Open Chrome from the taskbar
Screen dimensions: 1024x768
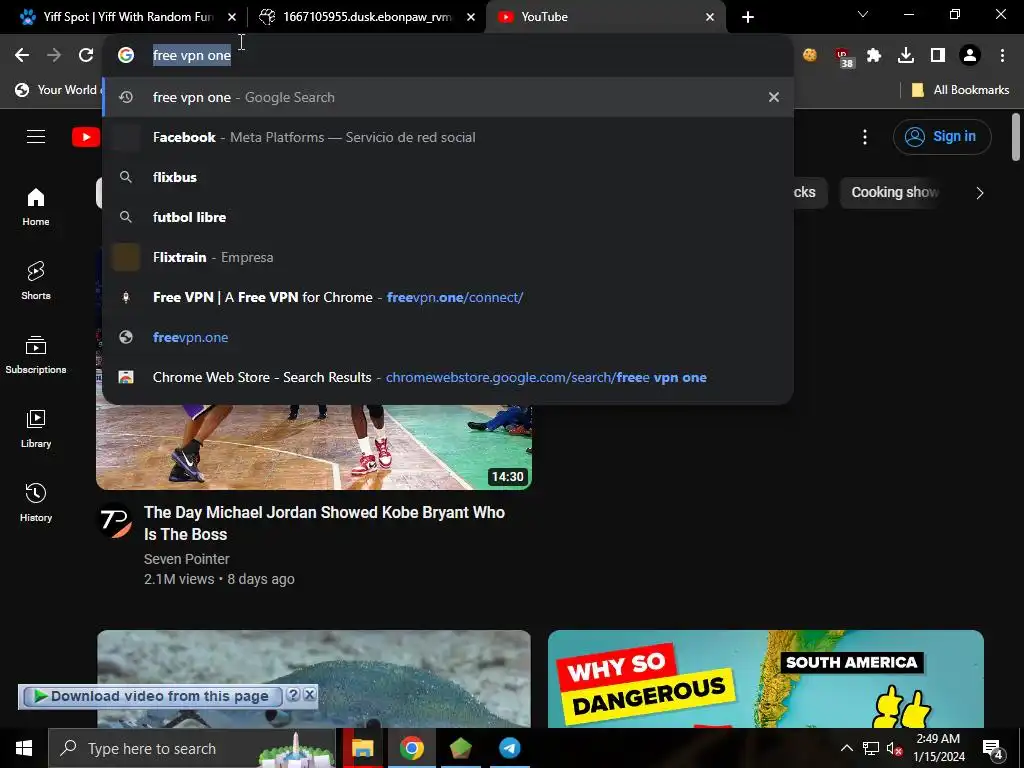click(x=411, y=748)
